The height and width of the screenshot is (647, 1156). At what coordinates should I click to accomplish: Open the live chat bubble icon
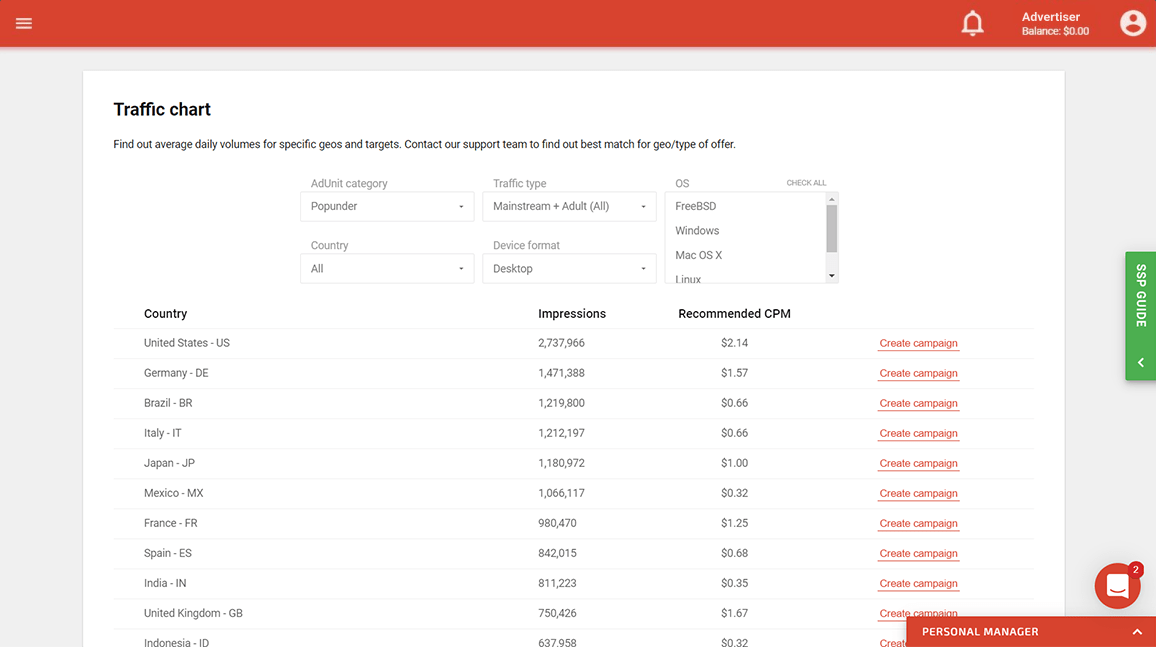point(1117,586)
